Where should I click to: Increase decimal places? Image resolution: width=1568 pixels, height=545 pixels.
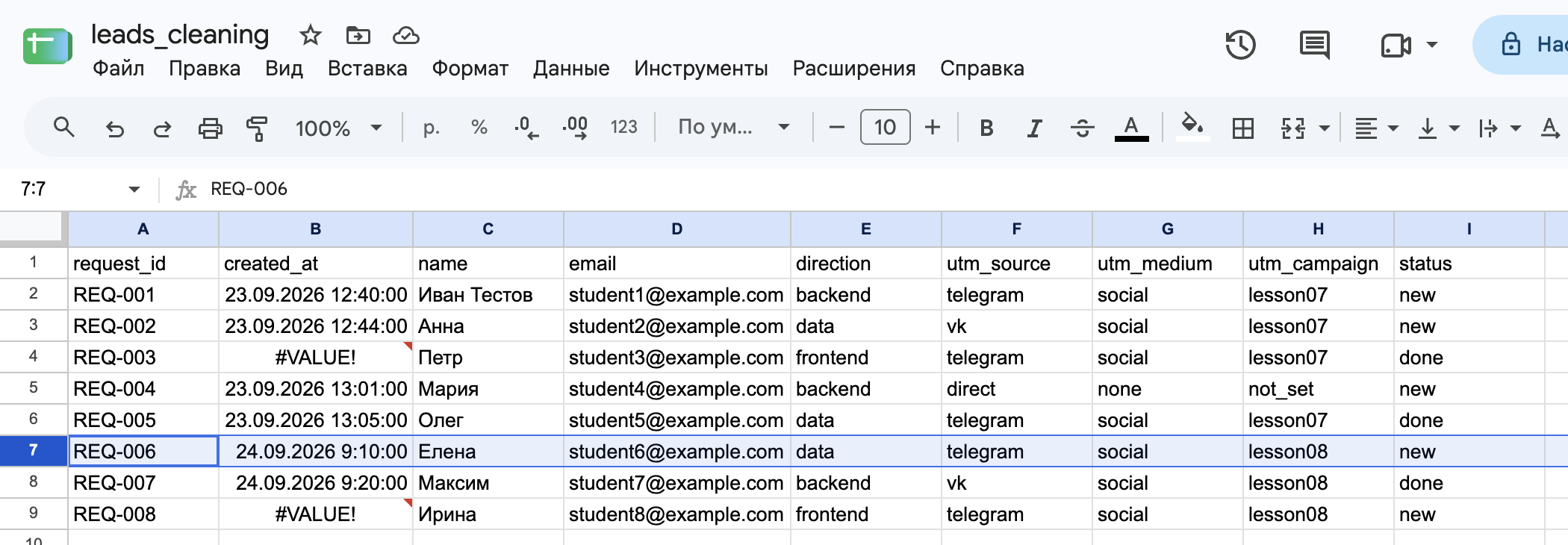click(575, 128)
